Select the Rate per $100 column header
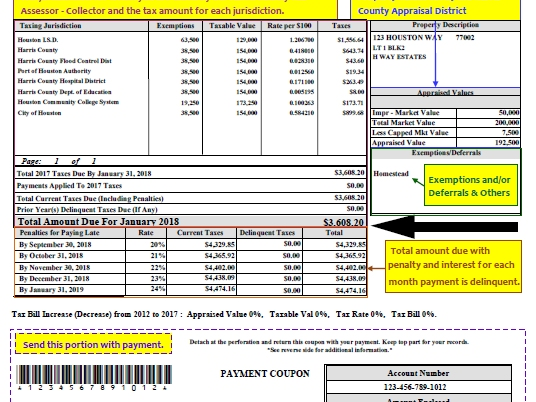 (289, 26)
